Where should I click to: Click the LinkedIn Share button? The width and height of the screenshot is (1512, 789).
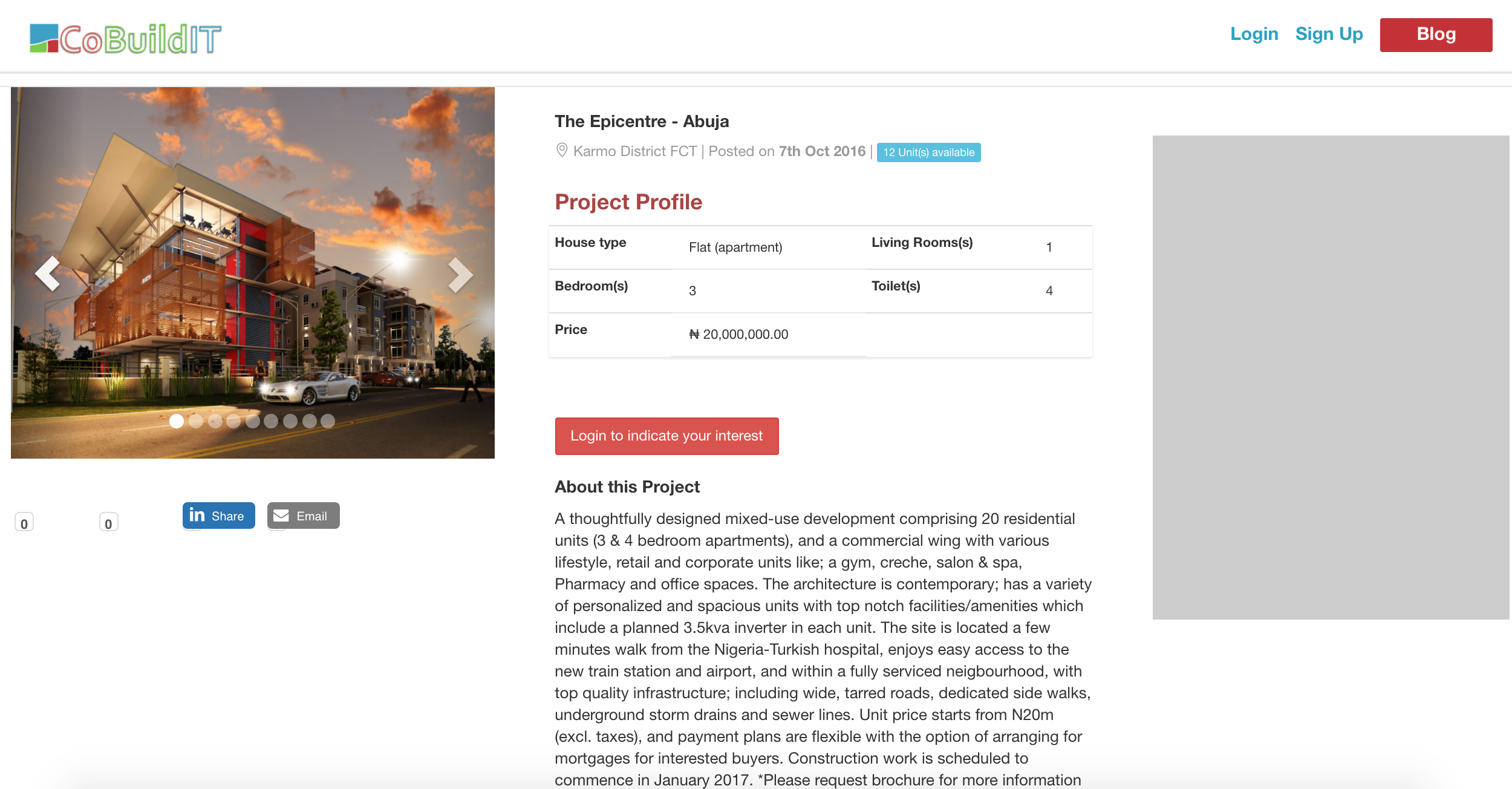218,516
